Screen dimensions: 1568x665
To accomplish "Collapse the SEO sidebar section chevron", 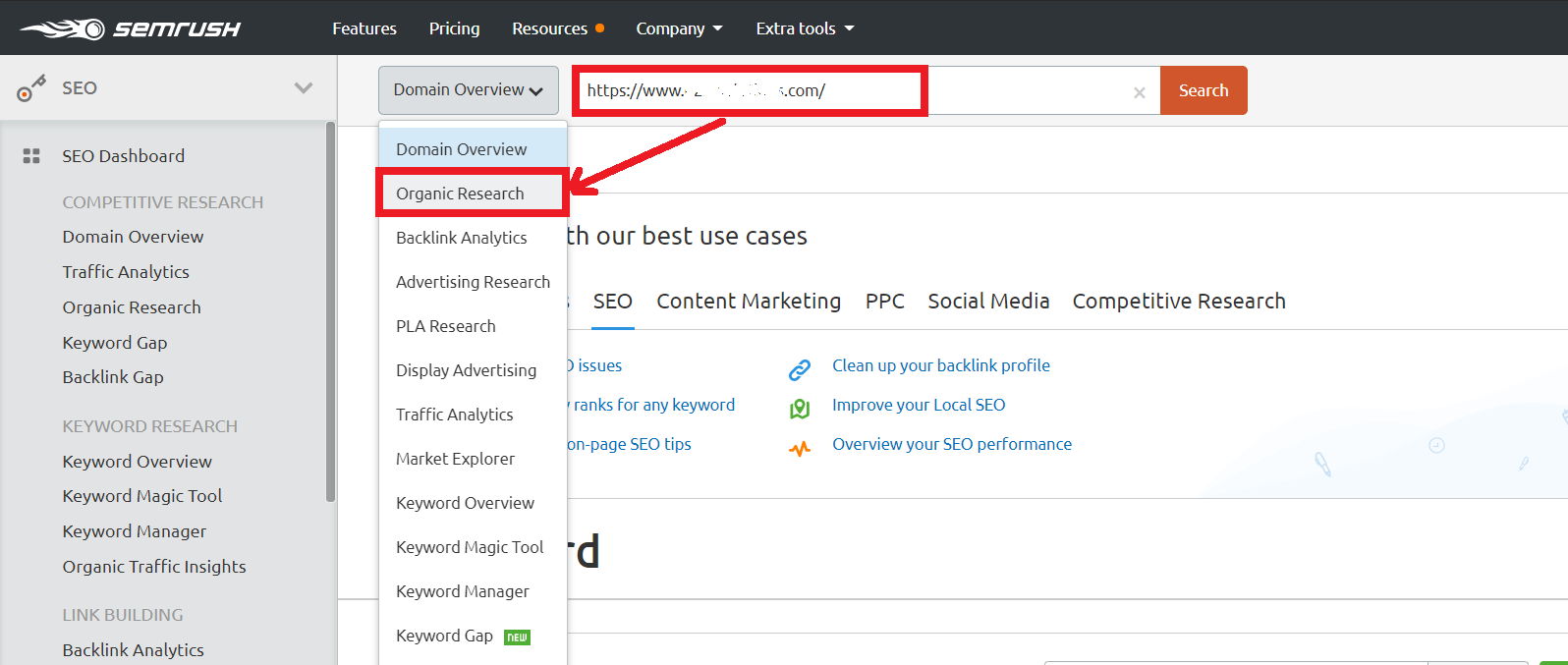I will click(304, 88).
